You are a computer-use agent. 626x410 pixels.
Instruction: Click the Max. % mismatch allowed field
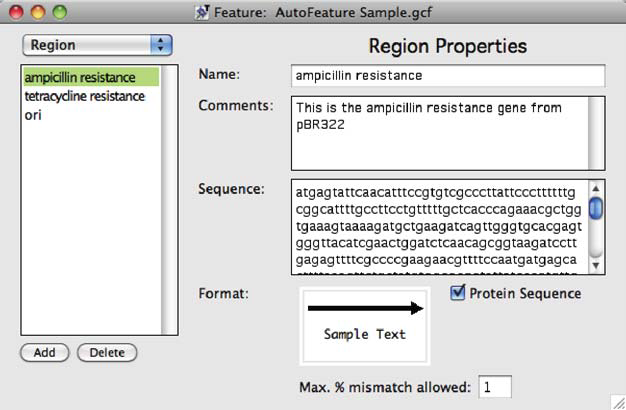tap(495, 386)
